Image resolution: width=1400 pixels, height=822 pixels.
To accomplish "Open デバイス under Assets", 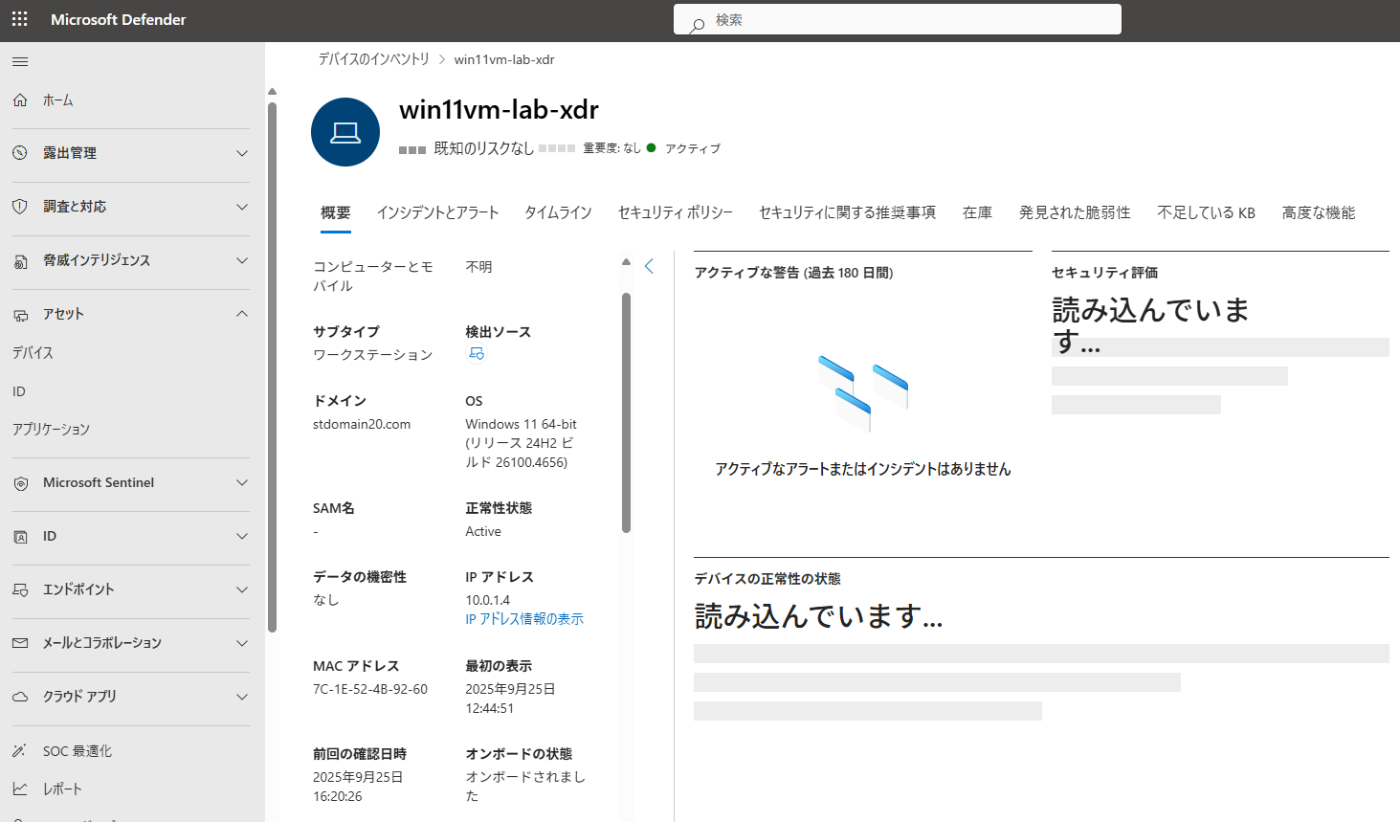I will click(33, 353).
